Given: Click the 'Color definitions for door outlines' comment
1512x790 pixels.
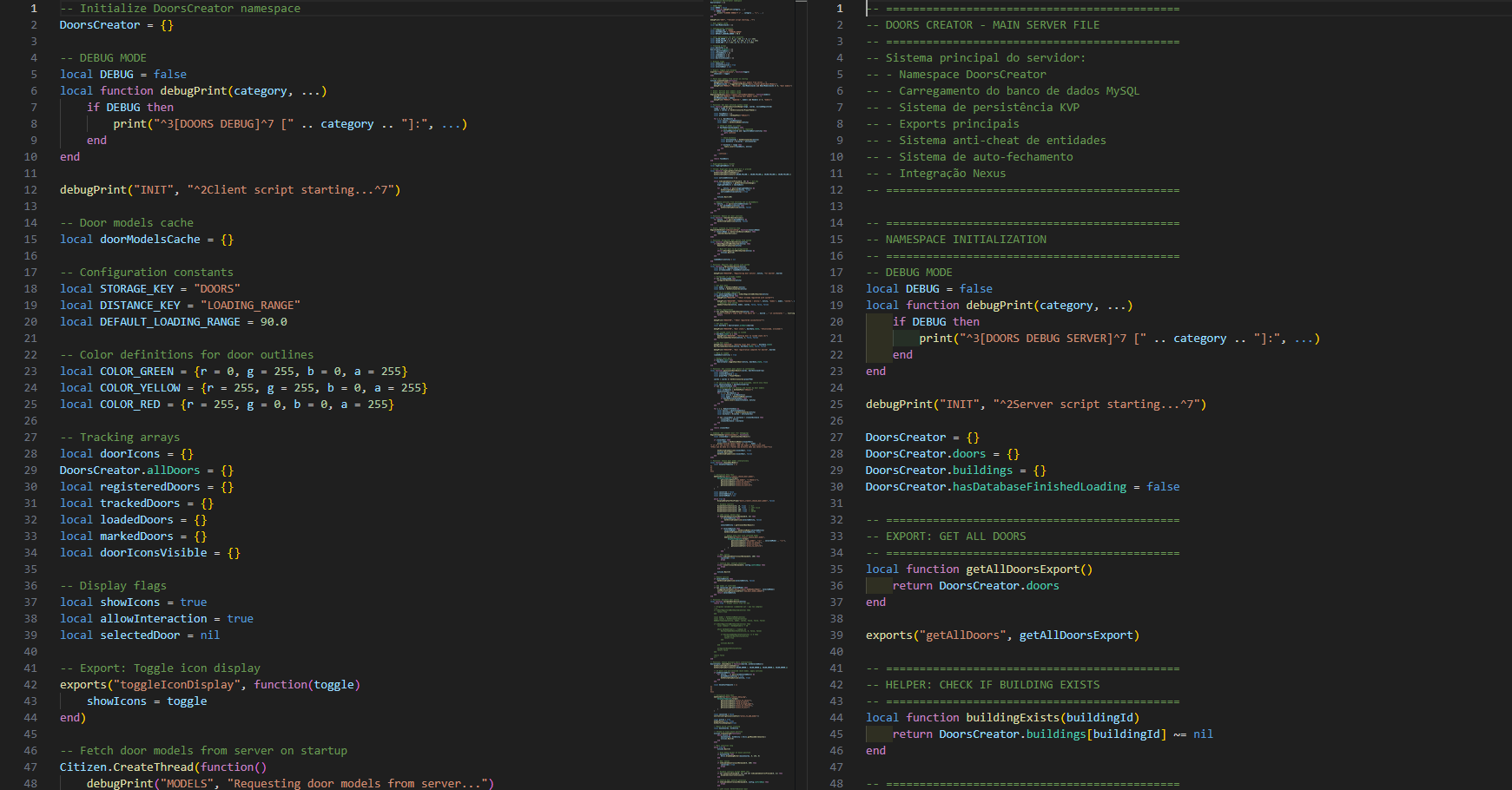Looking at the screenshot, I should (x=187, y=354).
